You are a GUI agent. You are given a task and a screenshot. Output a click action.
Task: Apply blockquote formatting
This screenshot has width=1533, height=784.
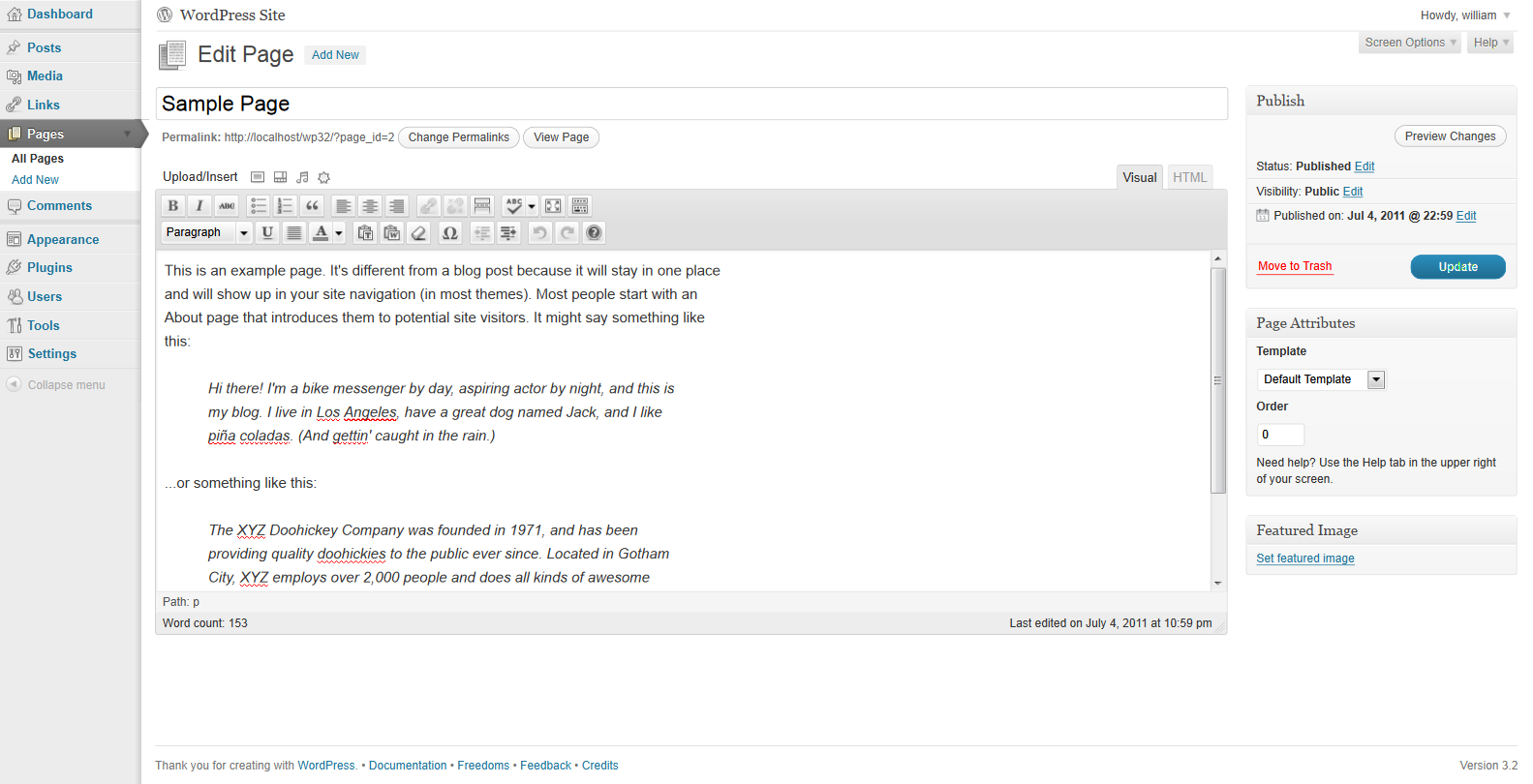312,205
